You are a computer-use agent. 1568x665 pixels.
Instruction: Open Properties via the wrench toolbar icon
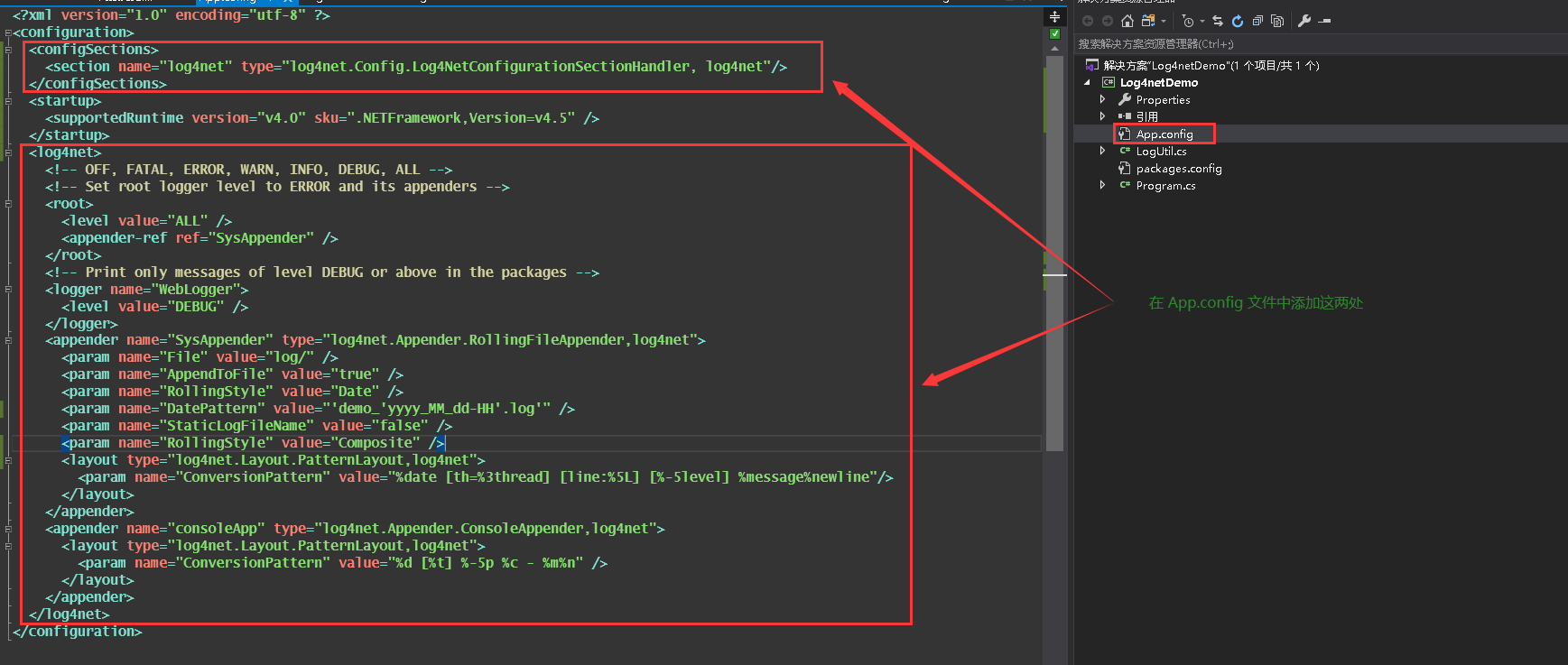point(1304,21)
